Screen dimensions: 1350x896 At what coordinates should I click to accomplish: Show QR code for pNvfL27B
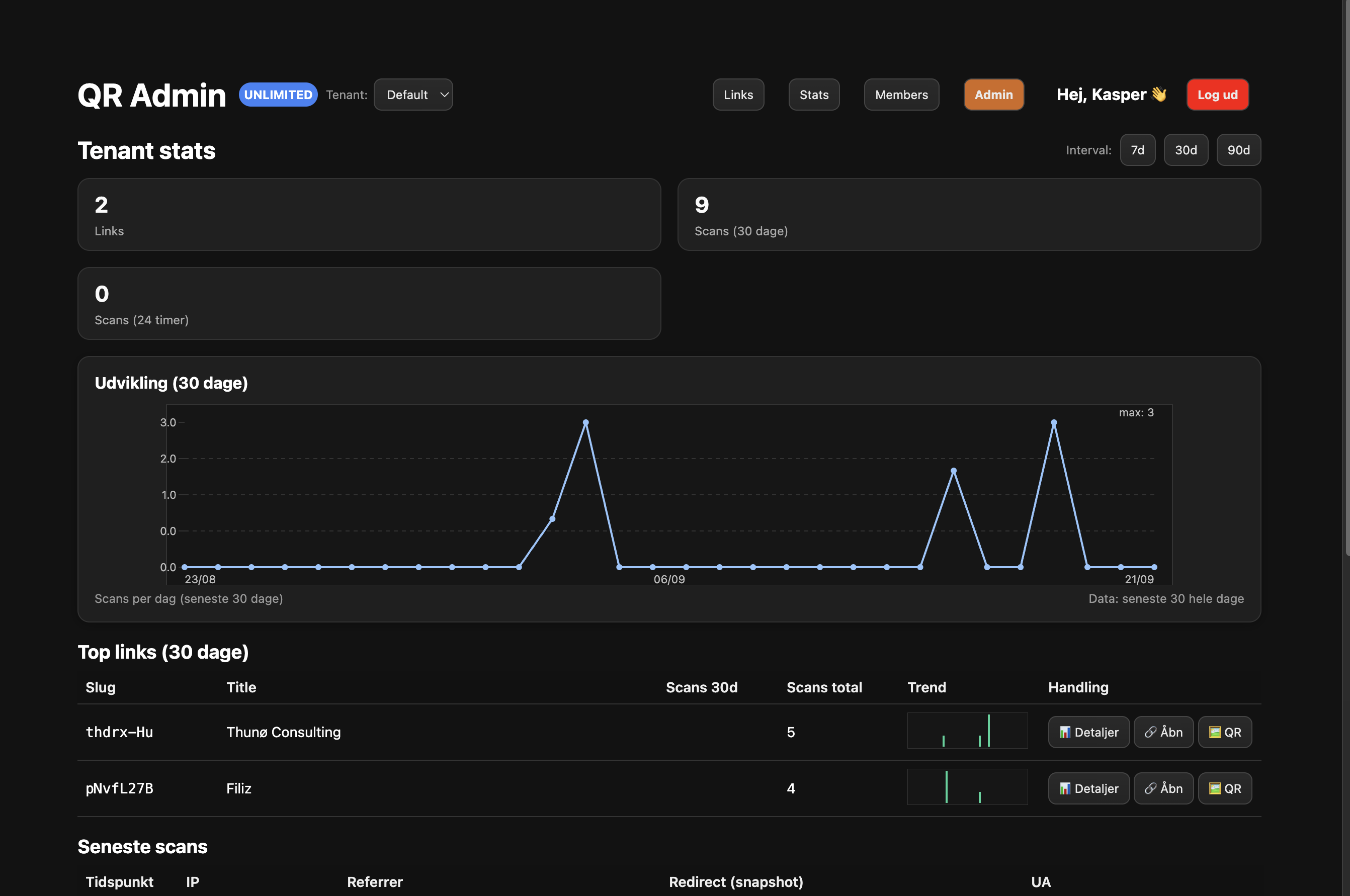pos(1224,788)
